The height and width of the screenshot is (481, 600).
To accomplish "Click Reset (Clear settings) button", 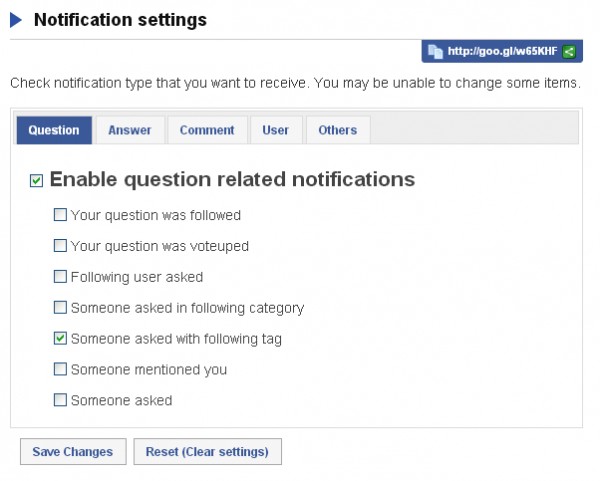I will pyautogui.click(x=207, y=452).
